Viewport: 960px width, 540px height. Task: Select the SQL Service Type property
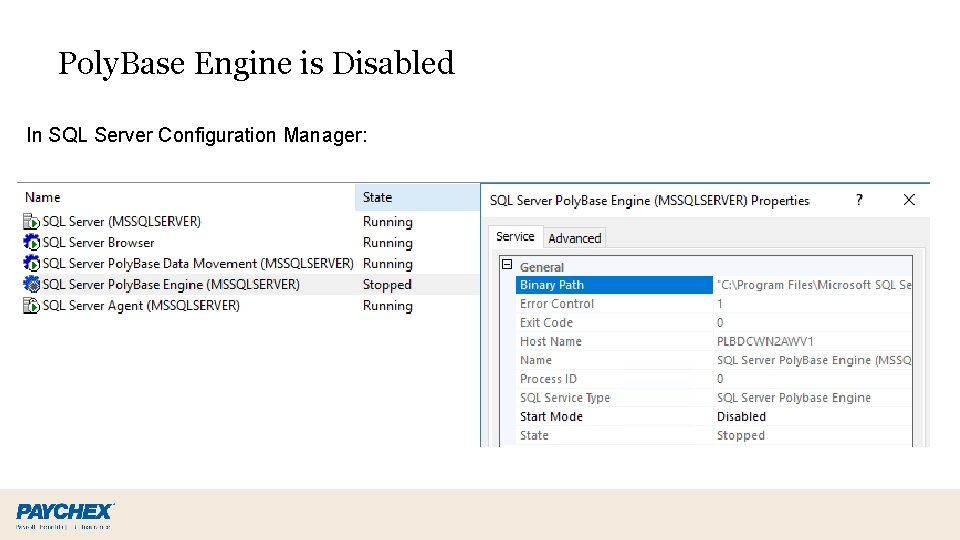click(x=614, y=398)
